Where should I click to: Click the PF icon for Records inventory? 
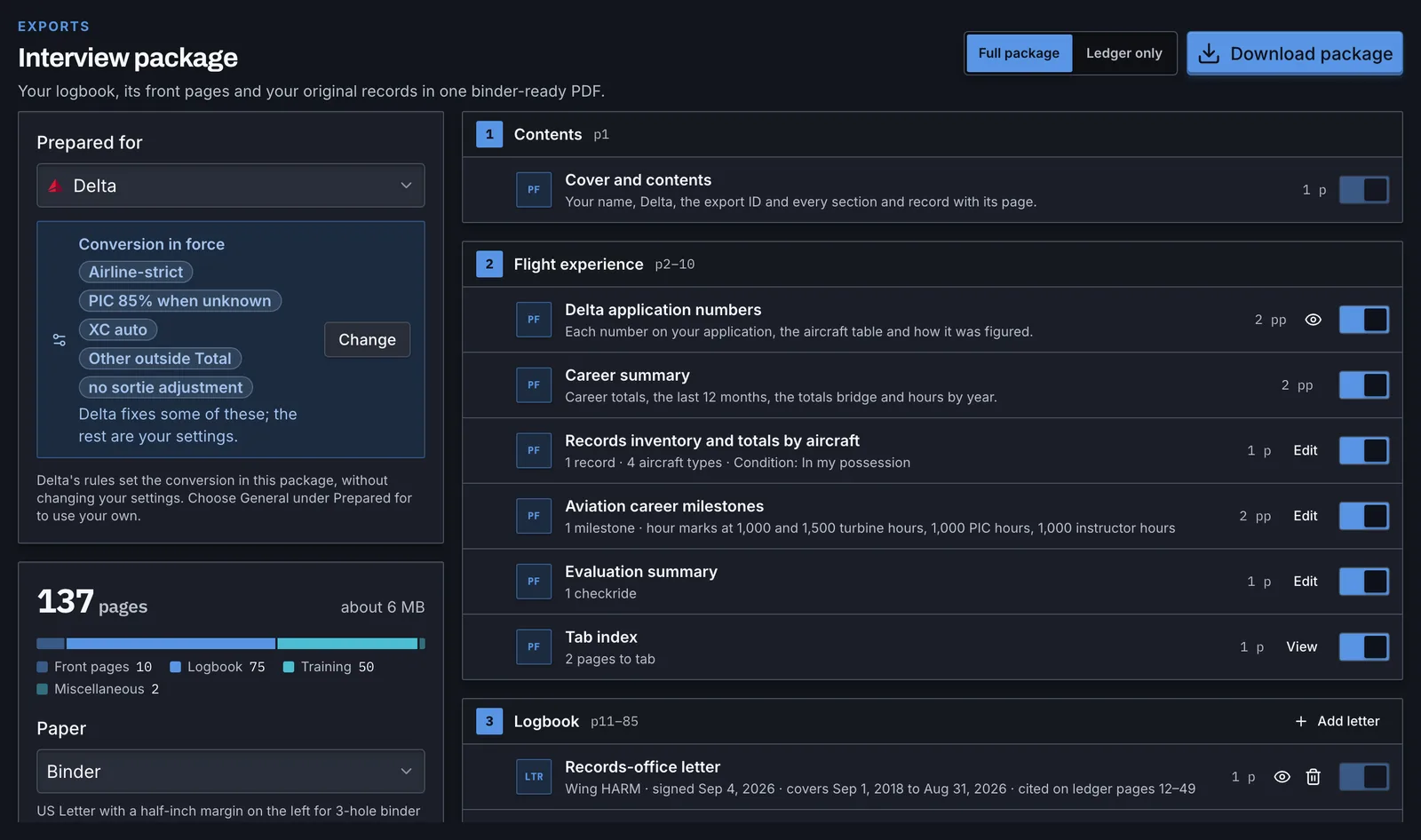pos(534,451)
